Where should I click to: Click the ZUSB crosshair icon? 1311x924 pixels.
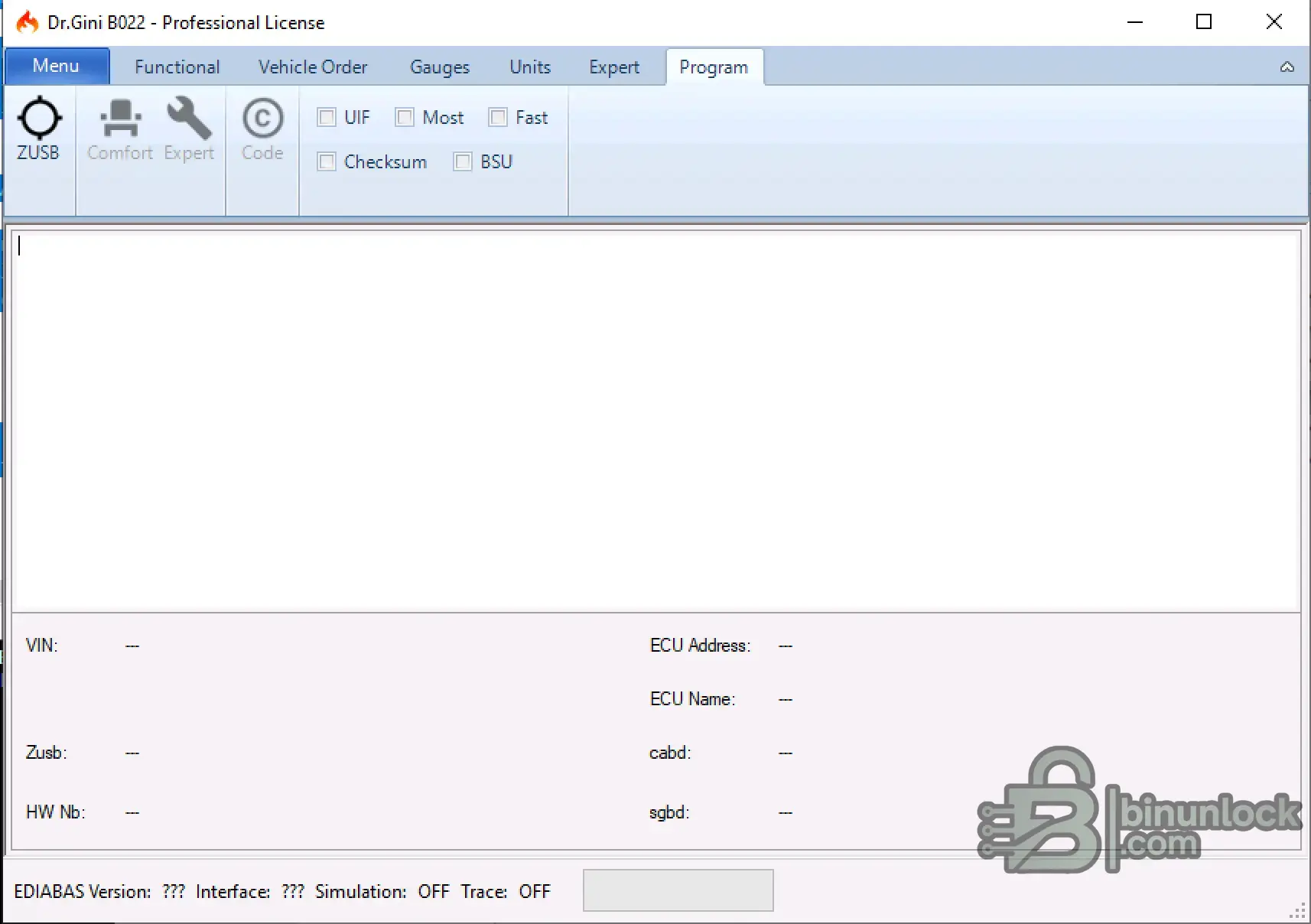tap(39, 119)
